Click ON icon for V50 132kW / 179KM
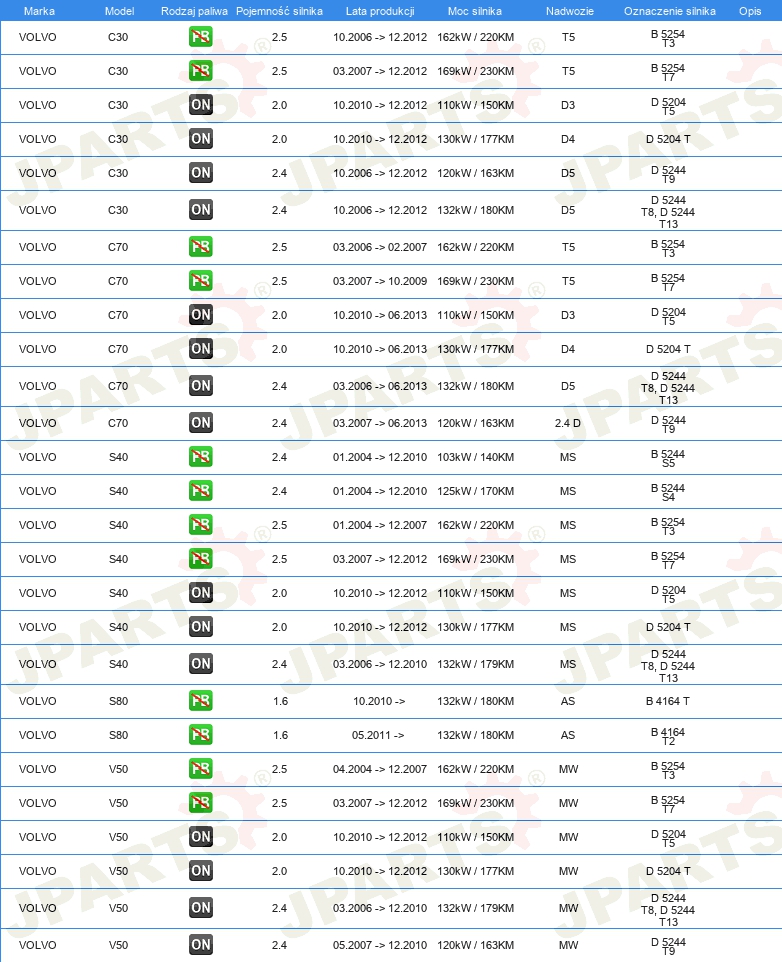Viewport: 782px width, 962px height. [201, 908]
